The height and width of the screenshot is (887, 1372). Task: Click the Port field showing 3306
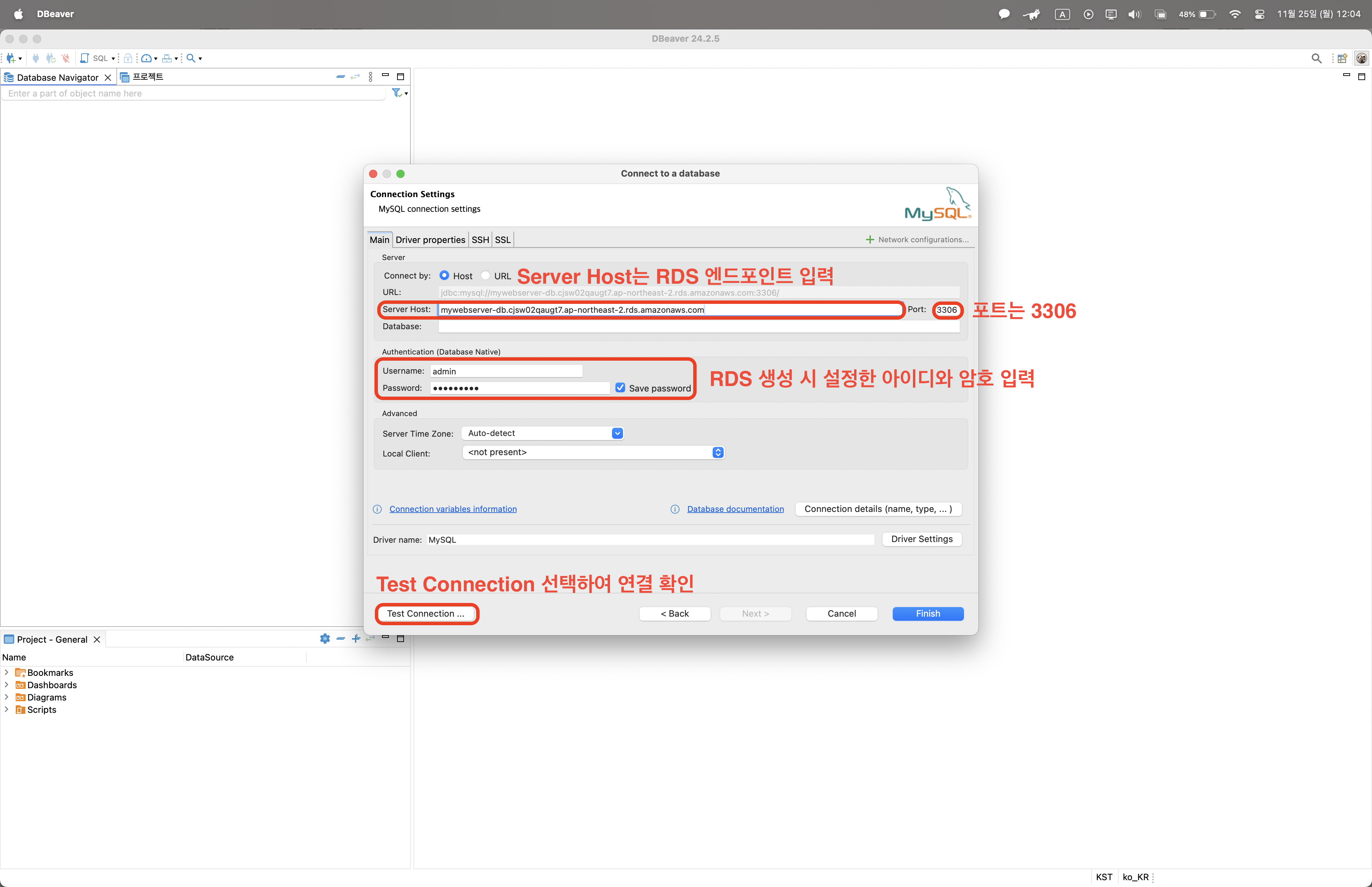[947, 310]
